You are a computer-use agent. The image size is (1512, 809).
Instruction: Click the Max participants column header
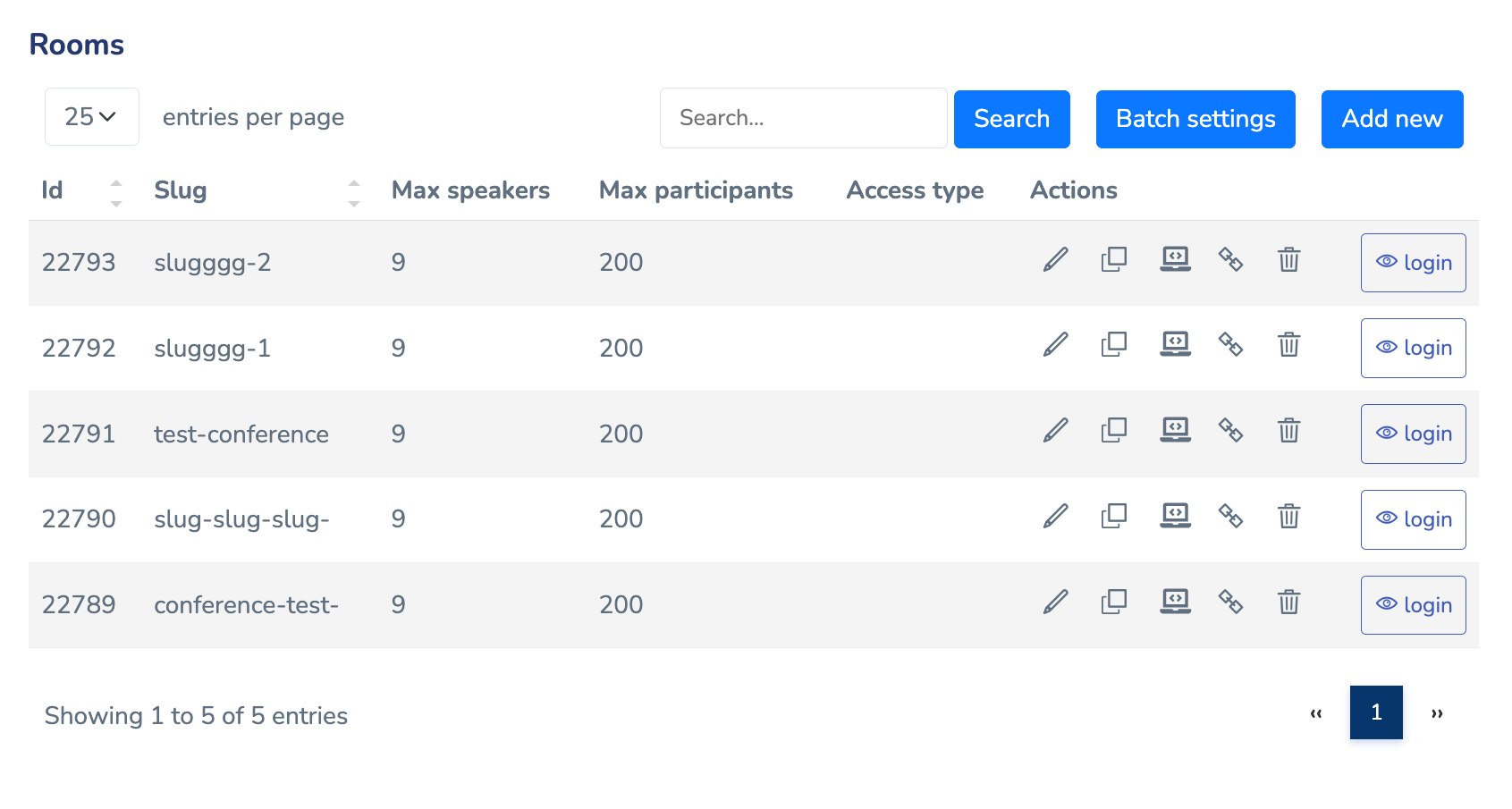click(696, 190)
